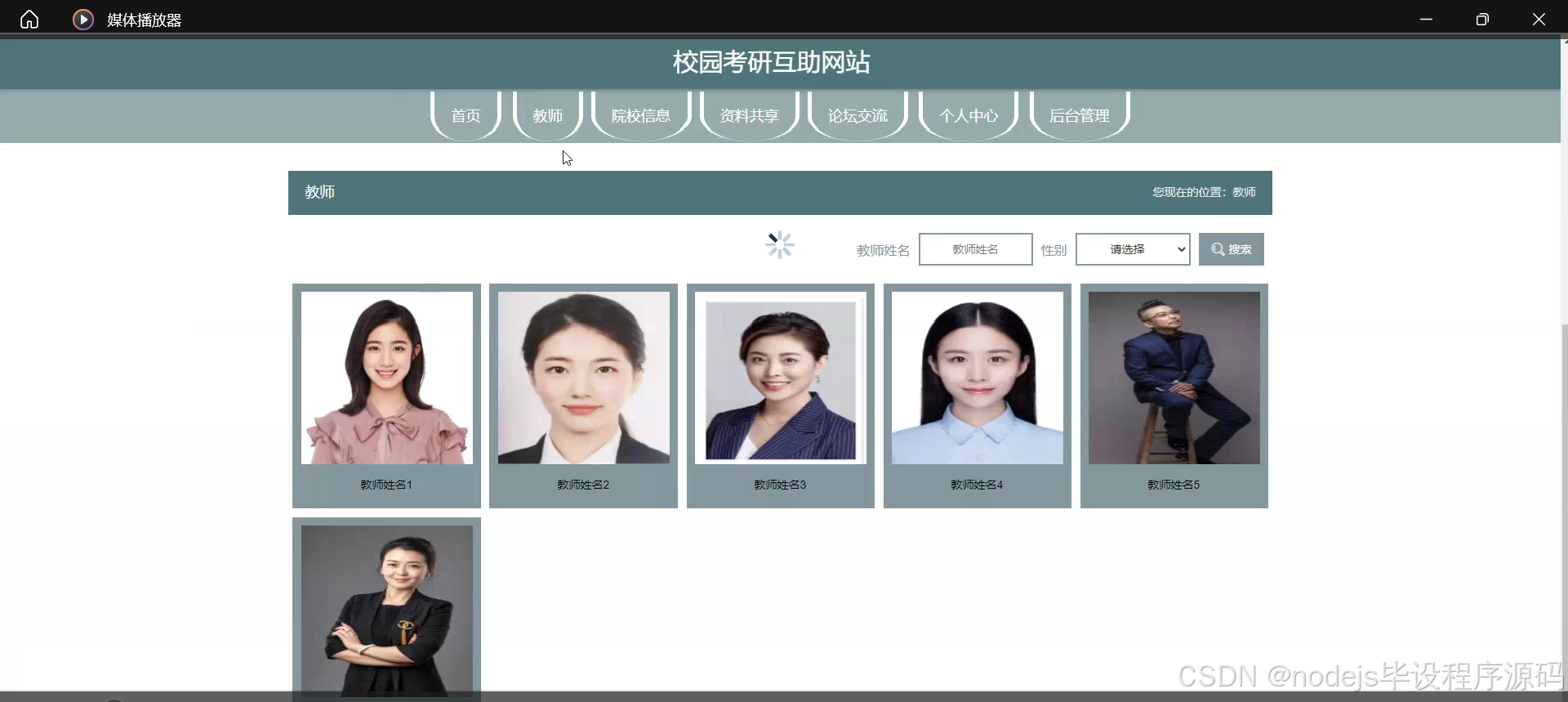The height and width of the screenshot is (702, 1568).
Task: Open the 资料共享 navigation tab
Action: (750, 115)
